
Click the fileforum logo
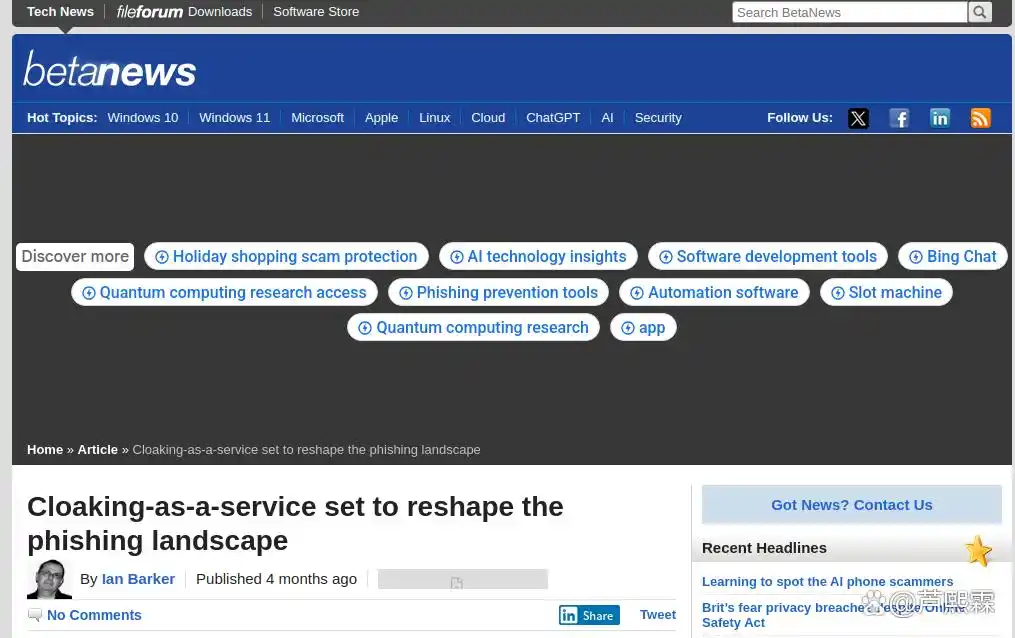[x=150, y=12]
